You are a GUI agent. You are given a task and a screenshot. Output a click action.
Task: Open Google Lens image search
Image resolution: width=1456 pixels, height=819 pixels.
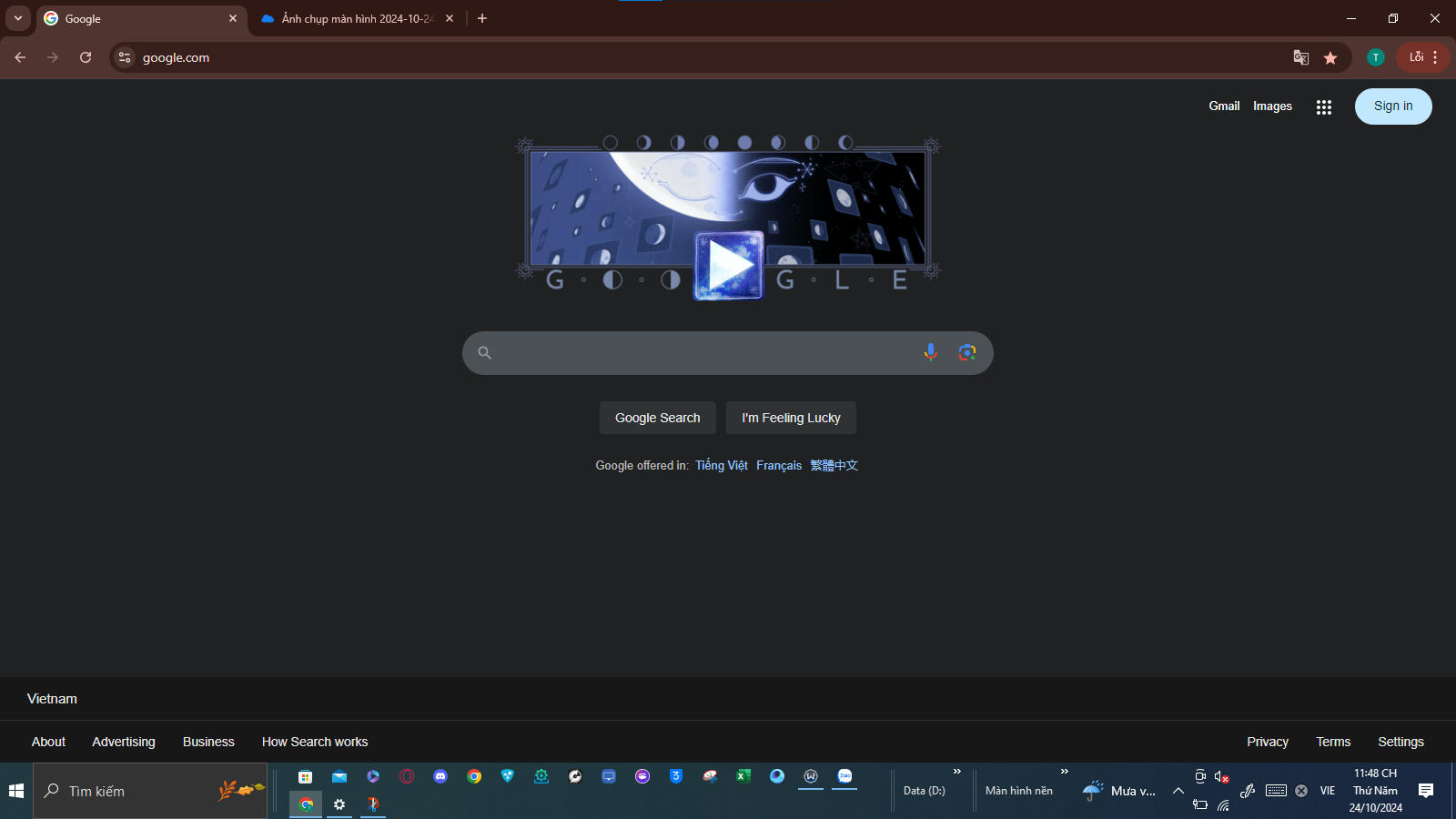pyautogui.click(x=966, y=352)
